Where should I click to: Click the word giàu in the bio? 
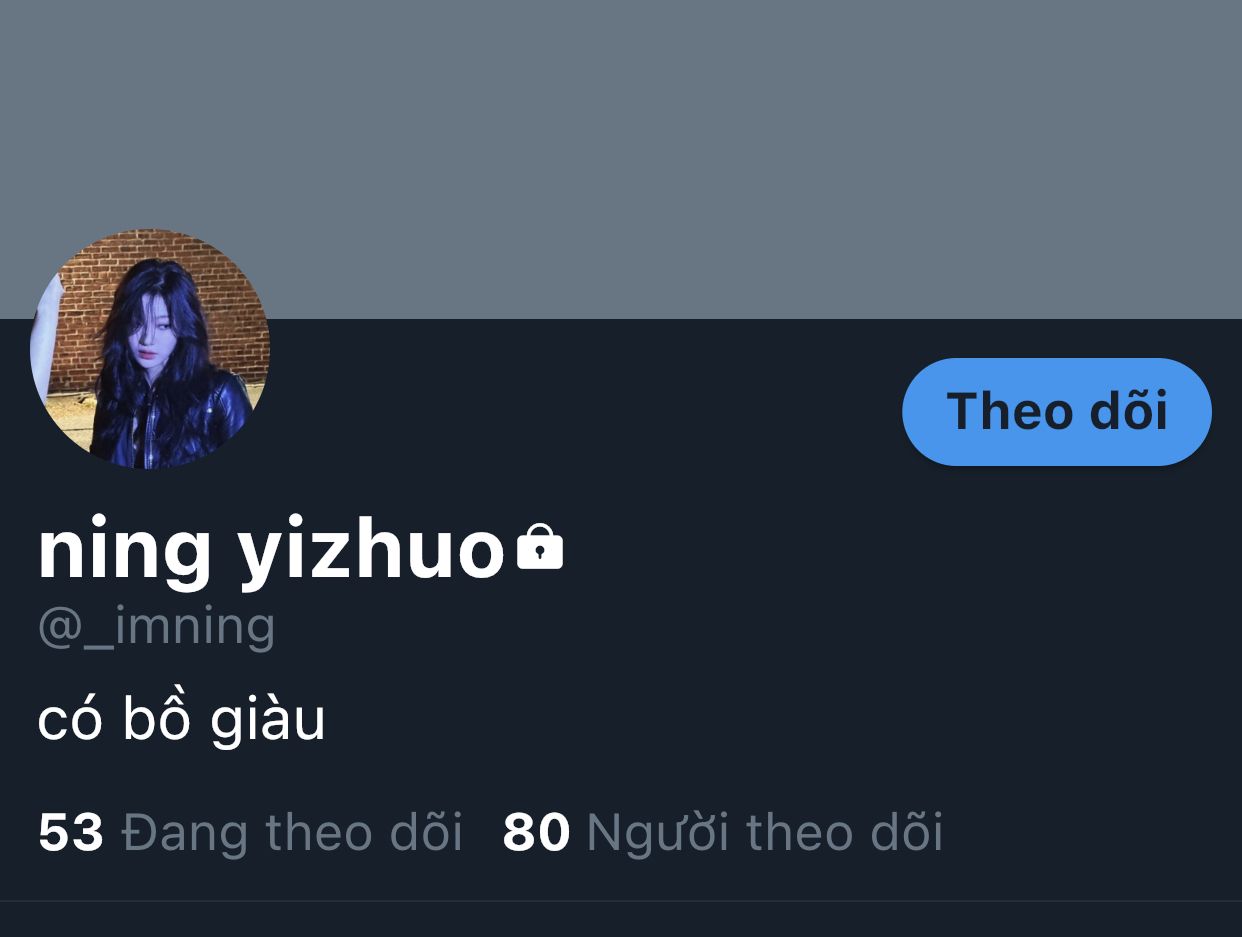tap(268, 721)
